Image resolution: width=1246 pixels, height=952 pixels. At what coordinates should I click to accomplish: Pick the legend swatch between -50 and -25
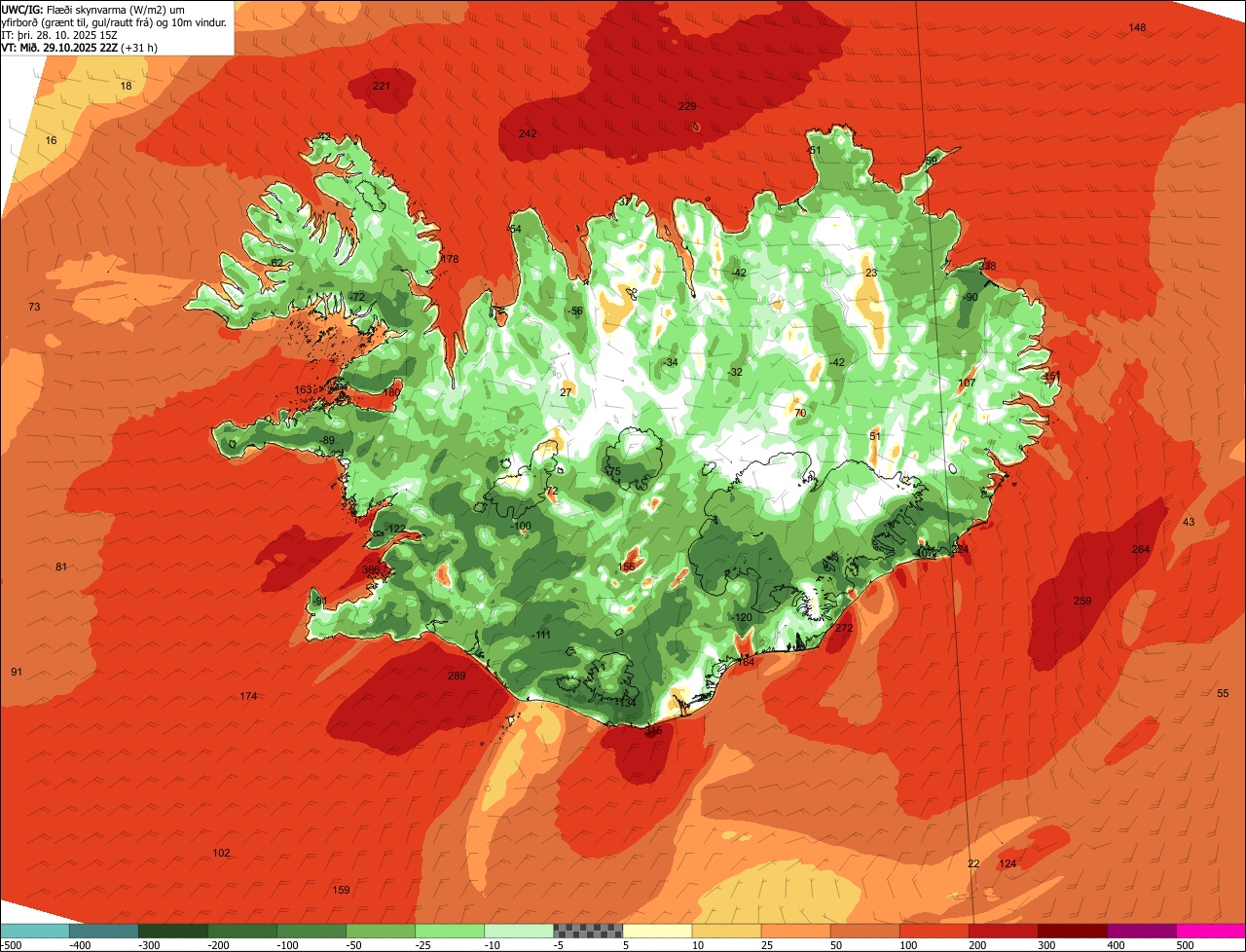381,931
